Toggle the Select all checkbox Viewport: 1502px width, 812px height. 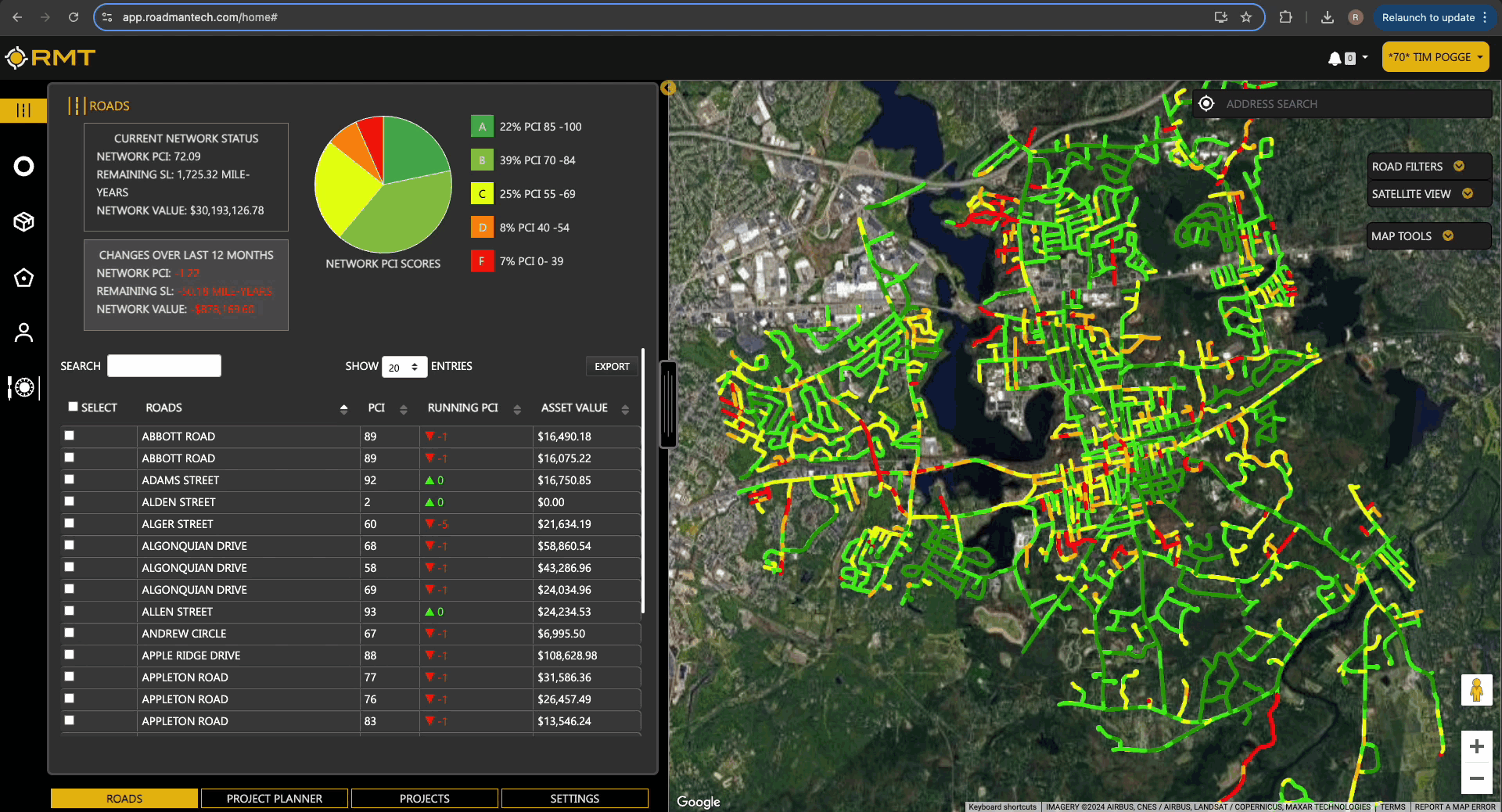coord(73,407)
